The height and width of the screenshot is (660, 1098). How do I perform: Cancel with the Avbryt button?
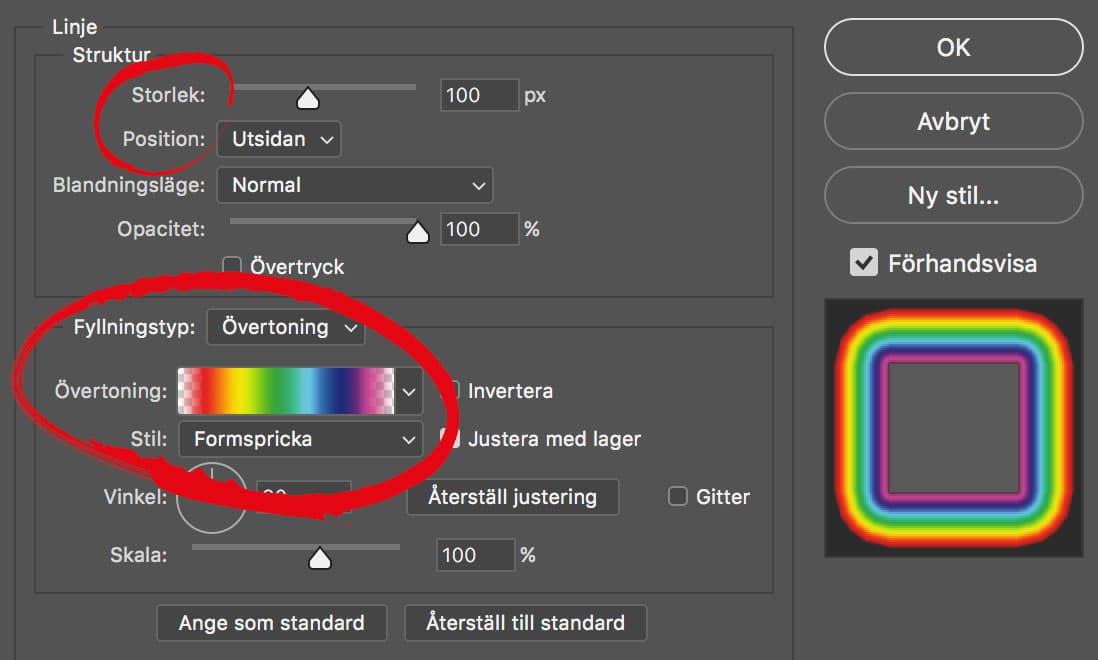pos(953,121)
